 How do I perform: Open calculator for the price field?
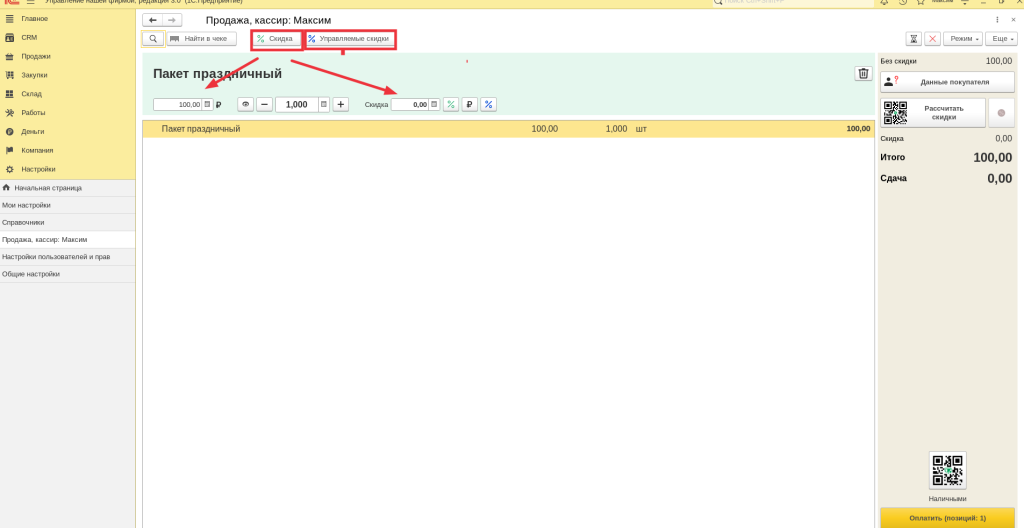207,105
